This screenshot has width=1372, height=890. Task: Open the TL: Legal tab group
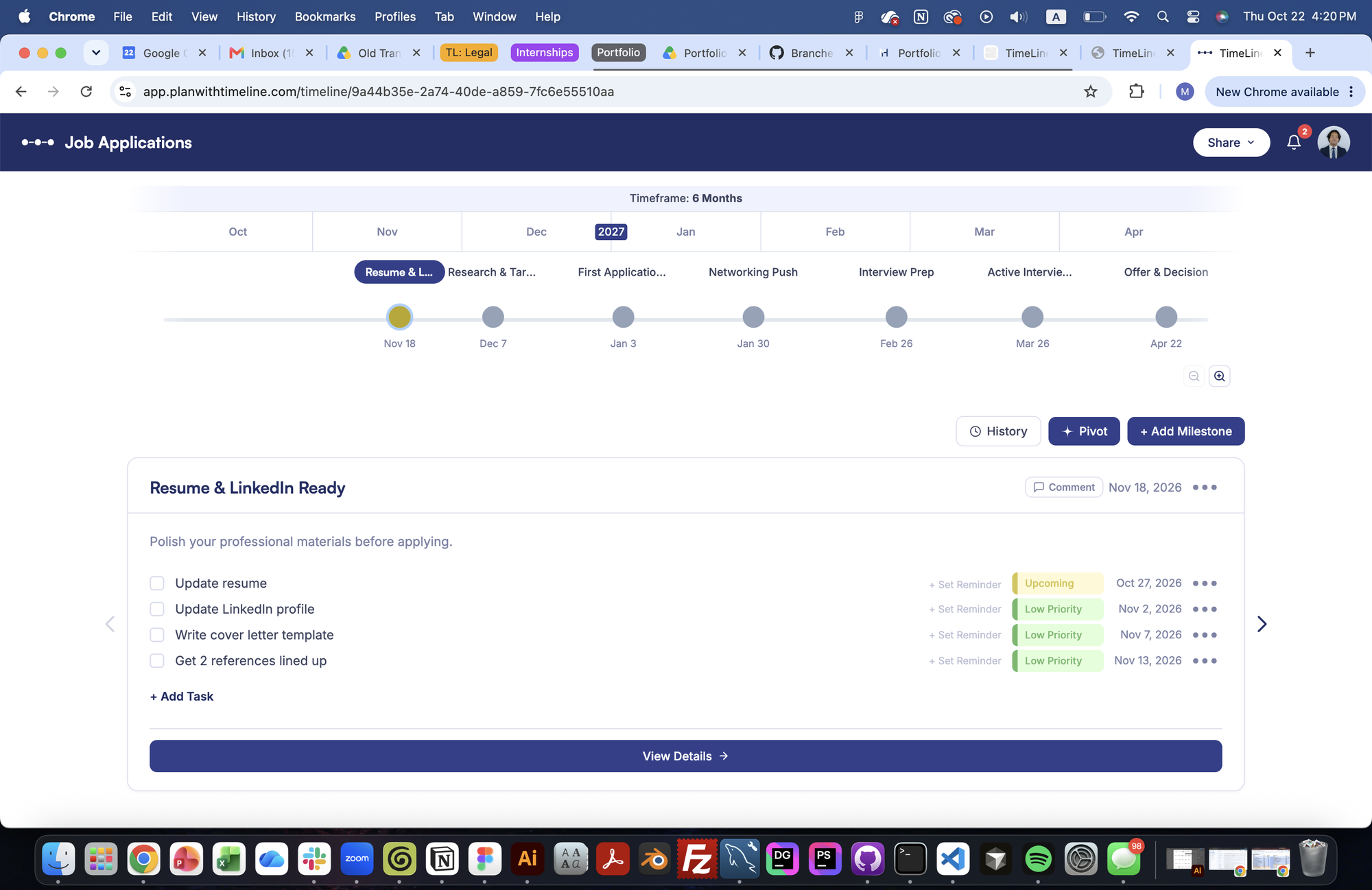(469, 53)
